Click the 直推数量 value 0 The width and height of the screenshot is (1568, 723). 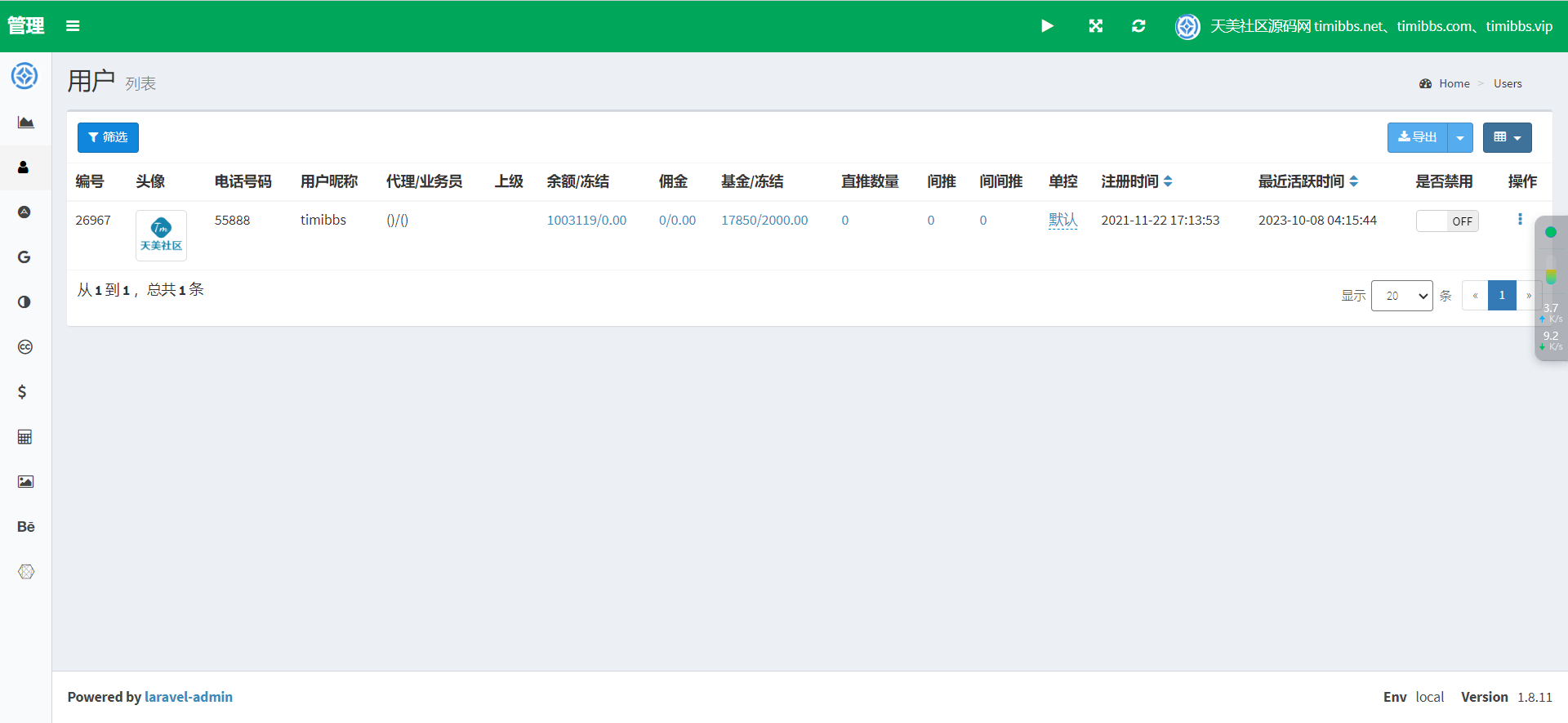pyautogui.click(x=845, y=221)
